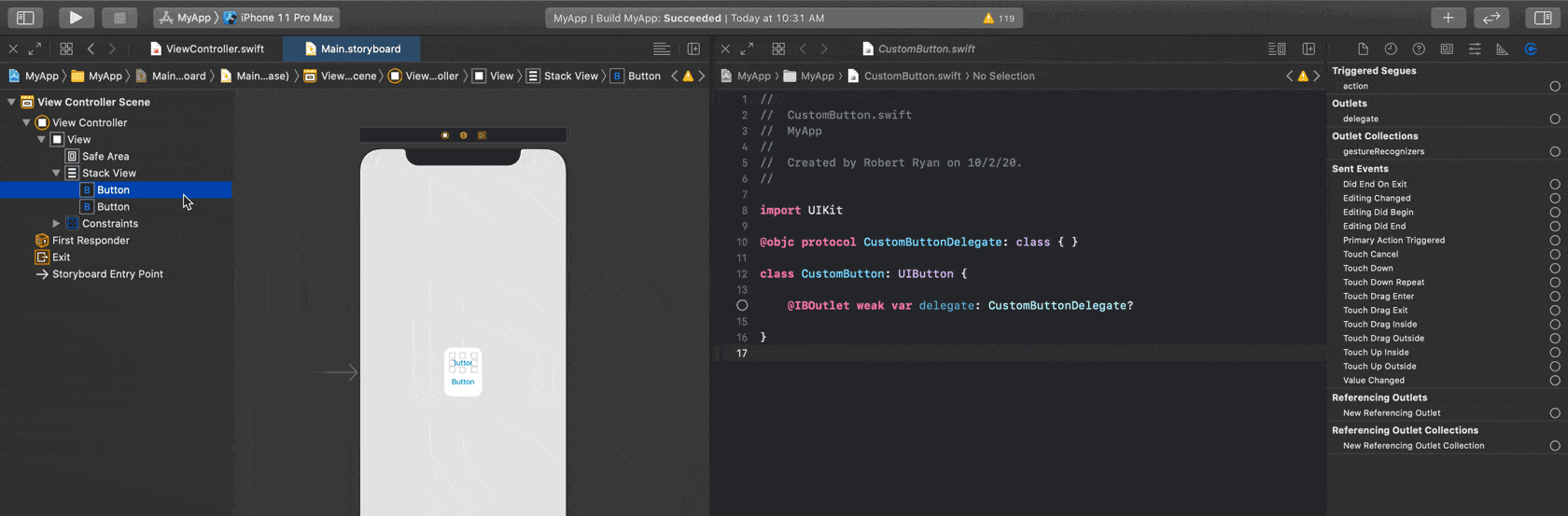Toggle the inspectors panel button
The width and height of the screenshot is (1568, 516).
coord(1543,18)
